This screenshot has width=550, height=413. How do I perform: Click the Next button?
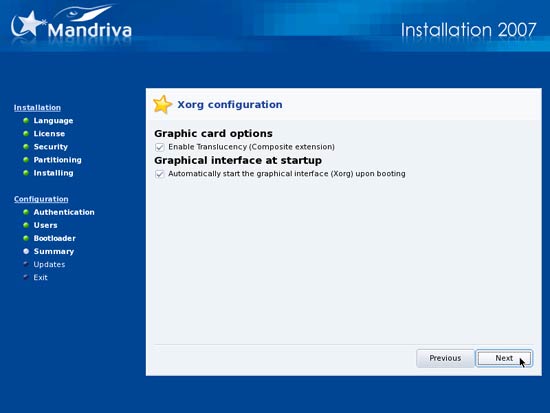pos(504,358)
